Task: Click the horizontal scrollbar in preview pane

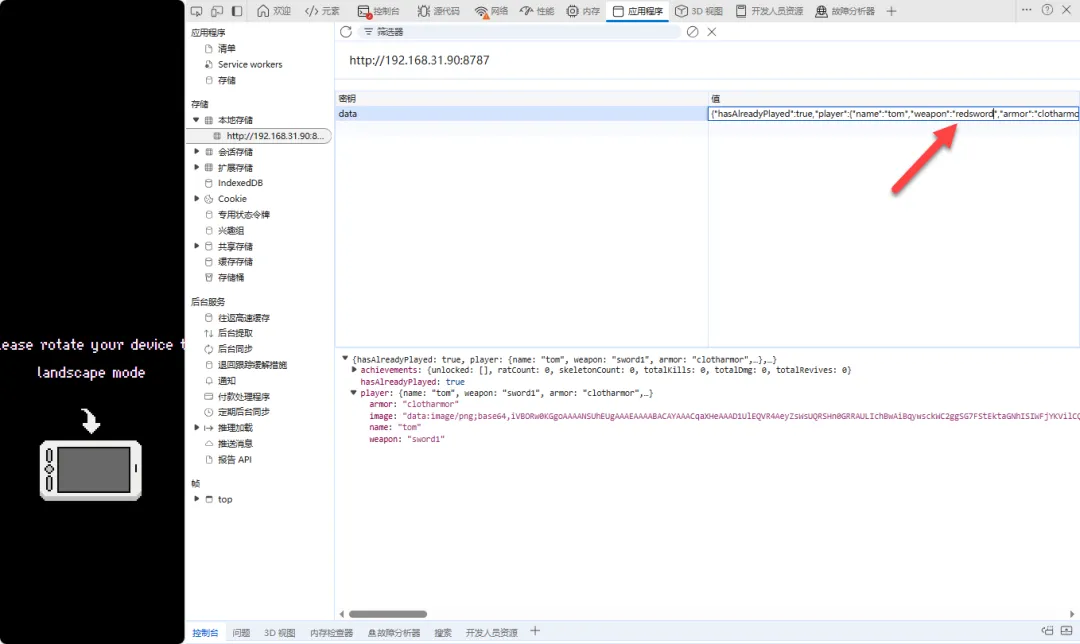Action: coord(388,614)
